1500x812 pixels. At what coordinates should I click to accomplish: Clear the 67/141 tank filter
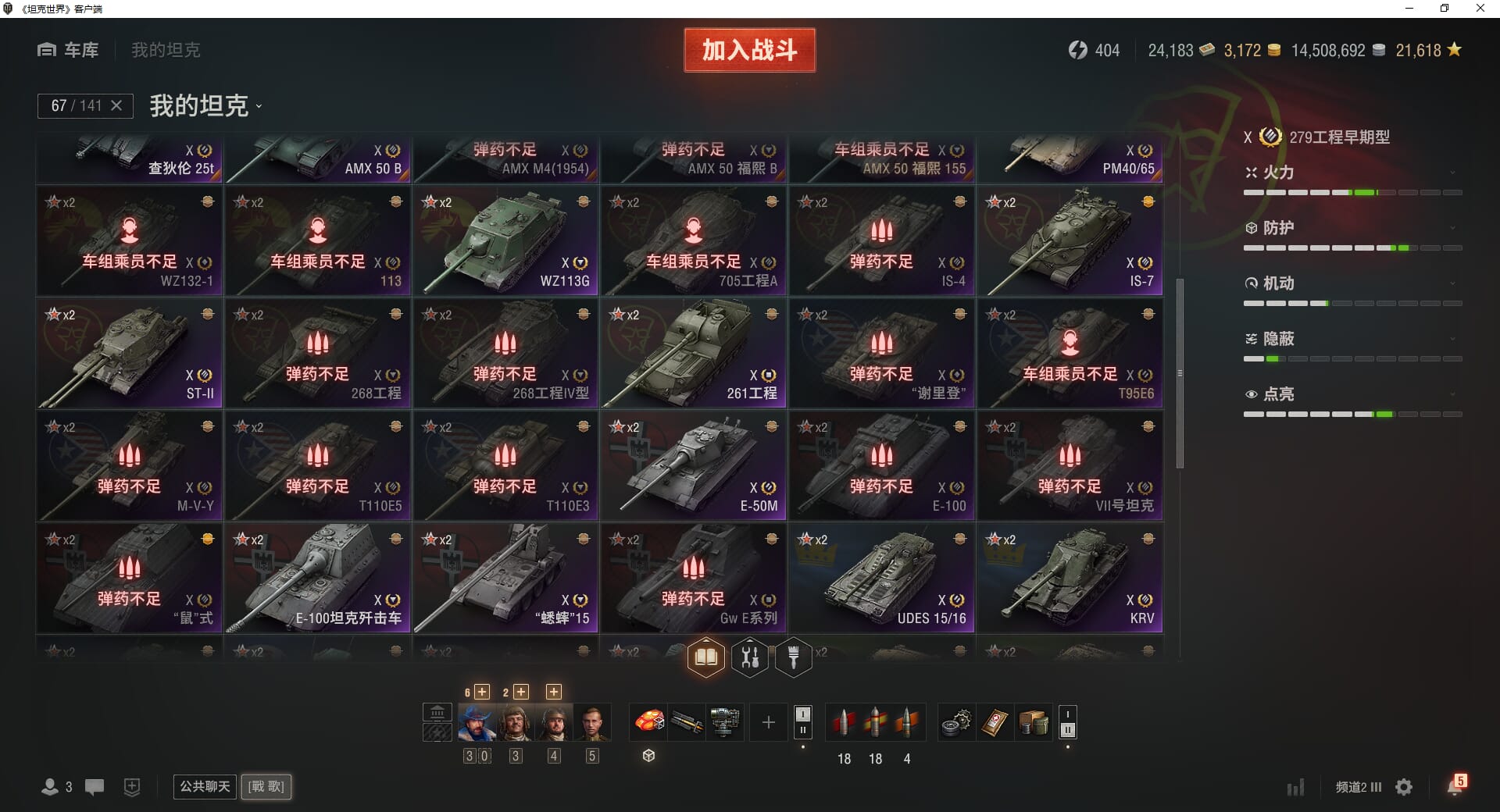(x=116, y=105)
